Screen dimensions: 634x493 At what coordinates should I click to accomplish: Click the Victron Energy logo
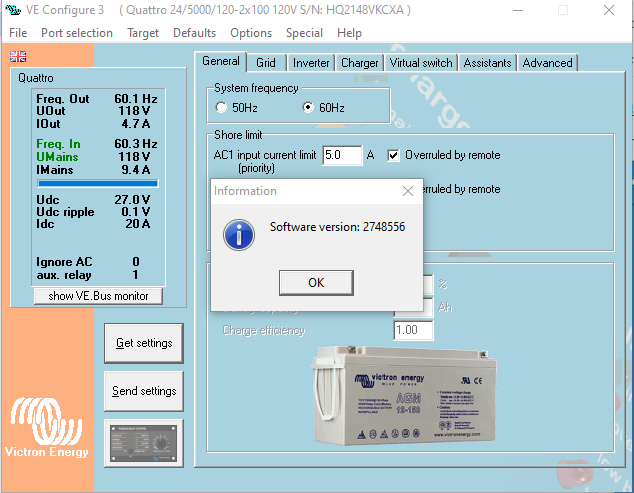pyautogui.click(x=46, y=428)
